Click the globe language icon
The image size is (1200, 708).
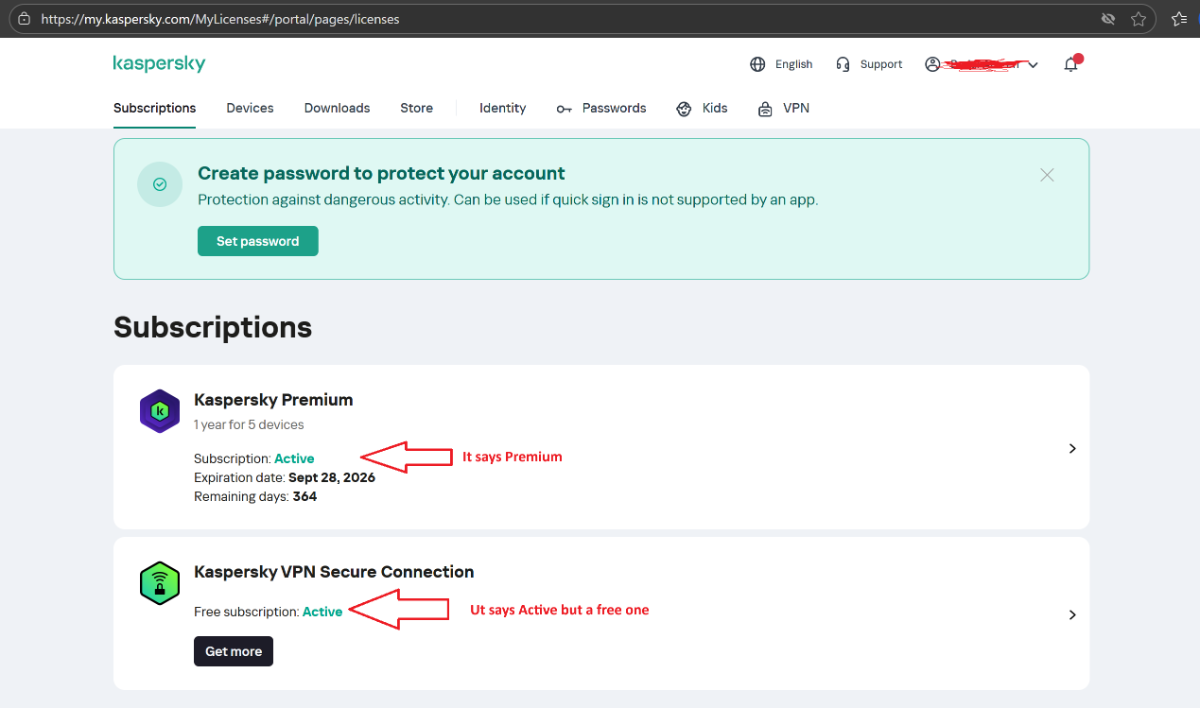[758, 64]
